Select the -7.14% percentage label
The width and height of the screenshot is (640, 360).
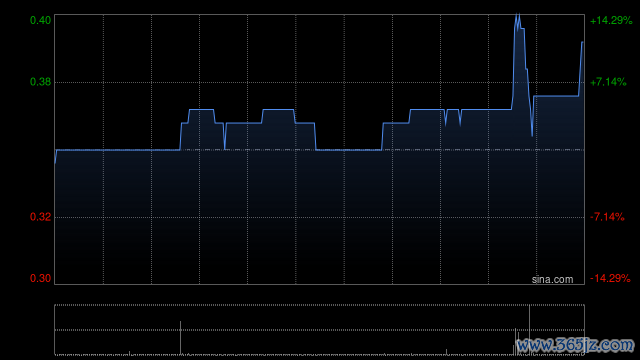(x=607, y=217)
